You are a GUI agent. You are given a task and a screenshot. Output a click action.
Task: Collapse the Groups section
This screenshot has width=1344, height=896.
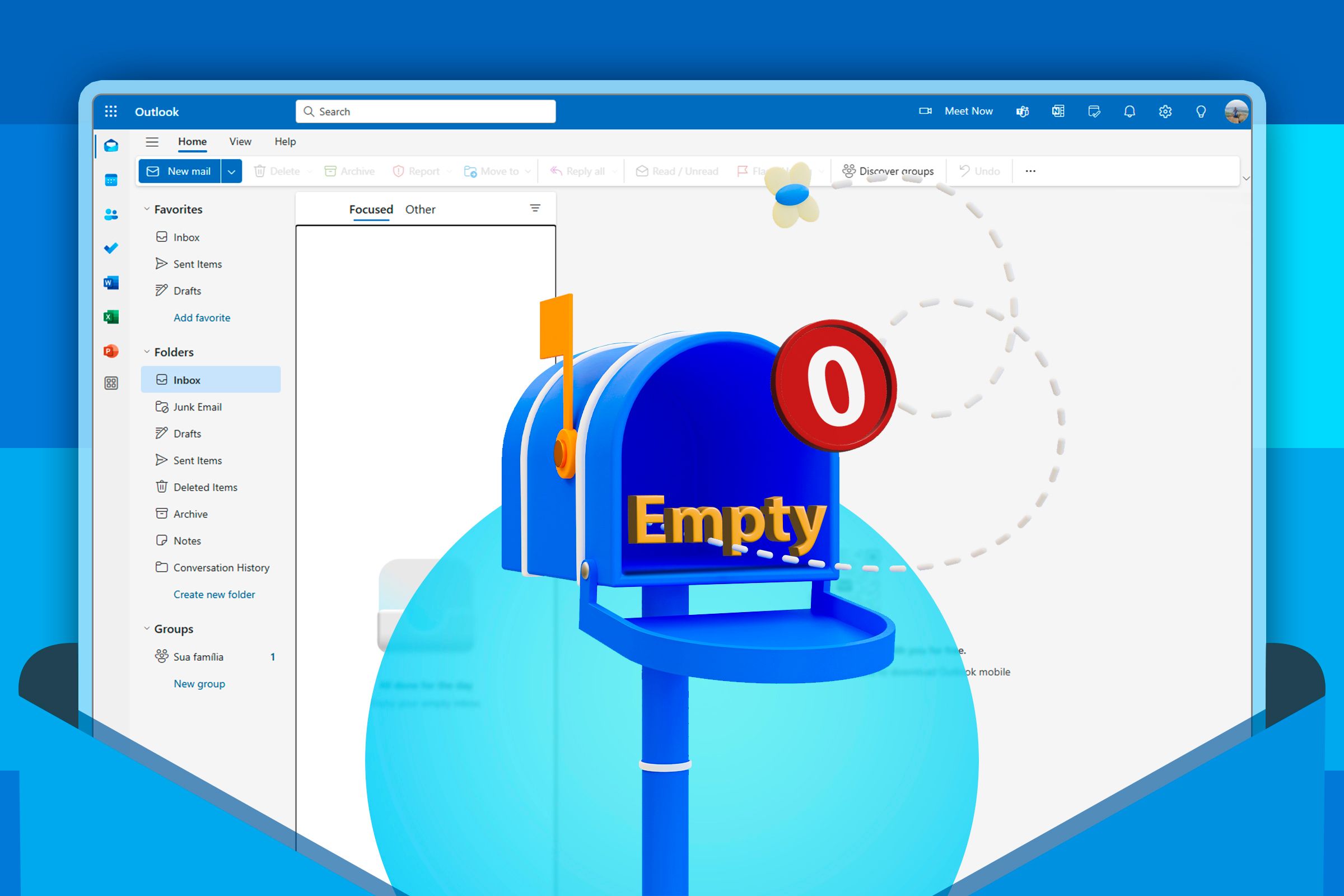147,628
